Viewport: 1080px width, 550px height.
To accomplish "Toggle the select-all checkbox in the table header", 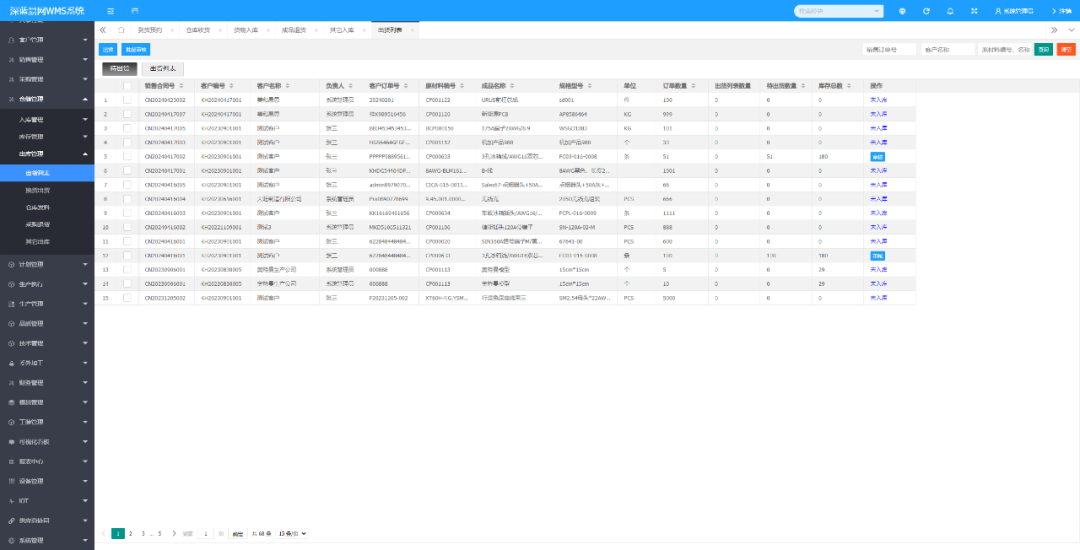I will pyautogui.click(x=127, y=86).
